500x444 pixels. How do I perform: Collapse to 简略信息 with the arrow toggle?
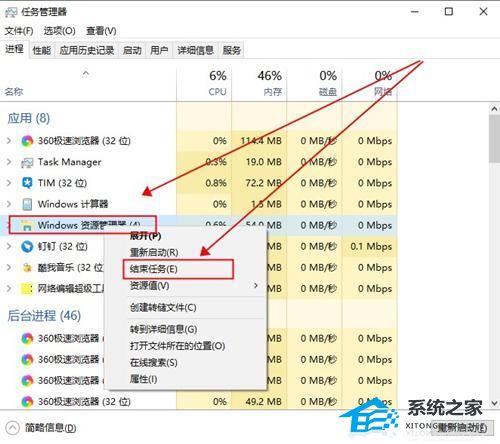tap(12, 428)
